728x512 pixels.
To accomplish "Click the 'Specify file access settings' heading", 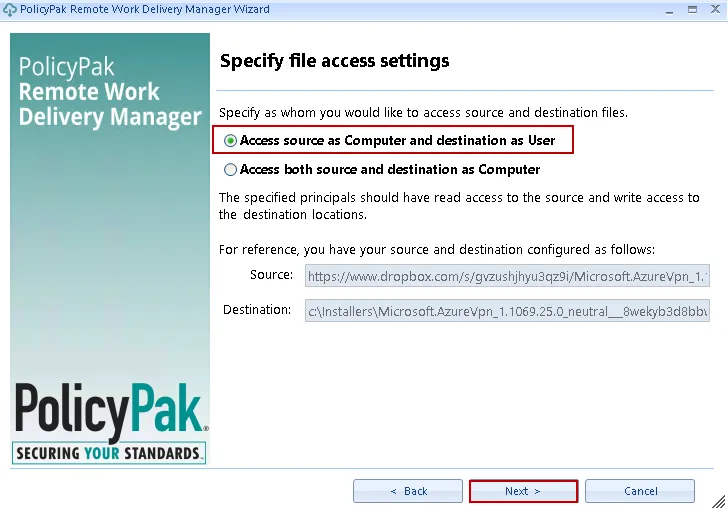I will pyautogui.click(x=334, y=61).
